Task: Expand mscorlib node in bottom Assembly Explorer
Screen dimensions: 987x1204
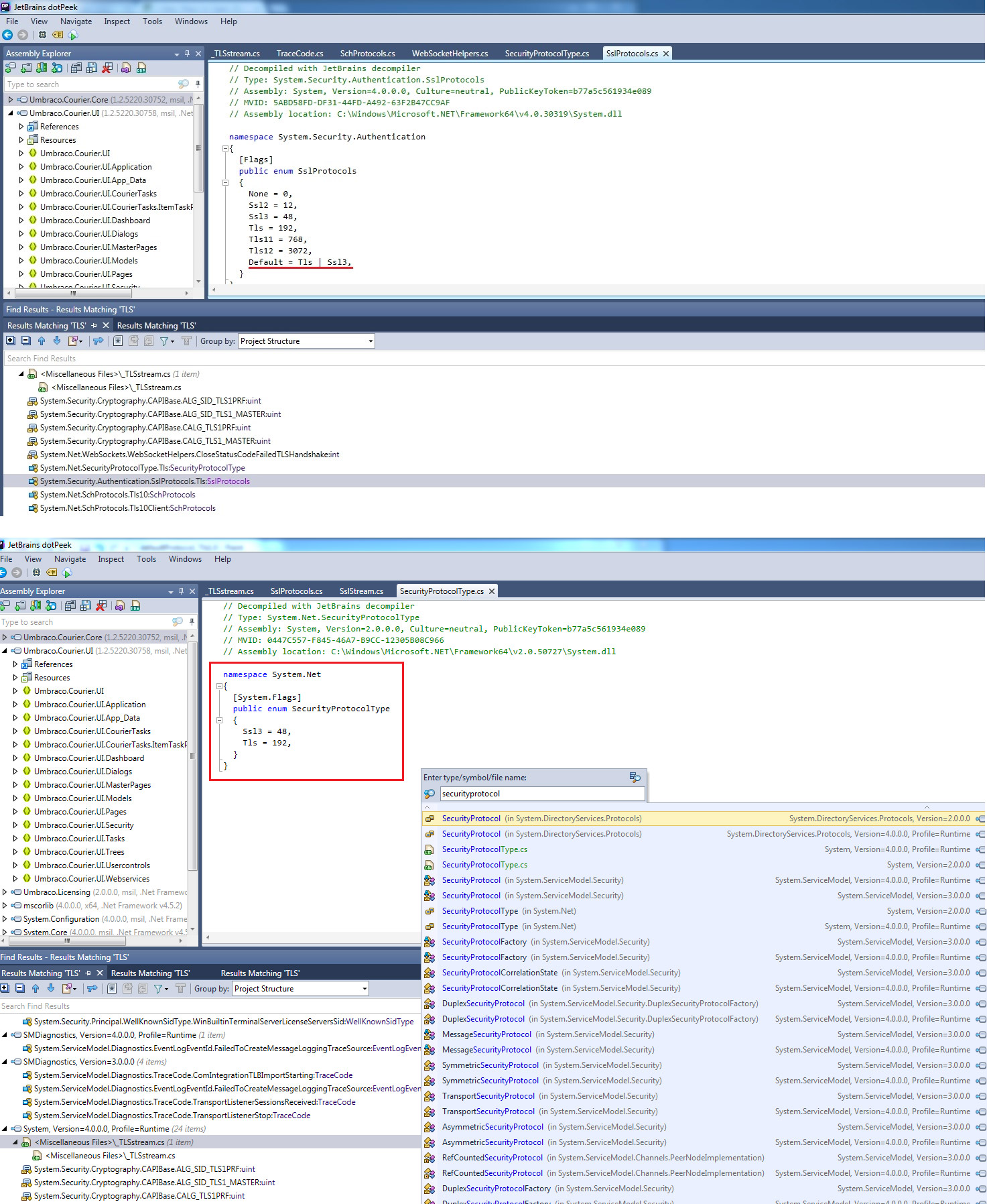Action: (4, 905)
